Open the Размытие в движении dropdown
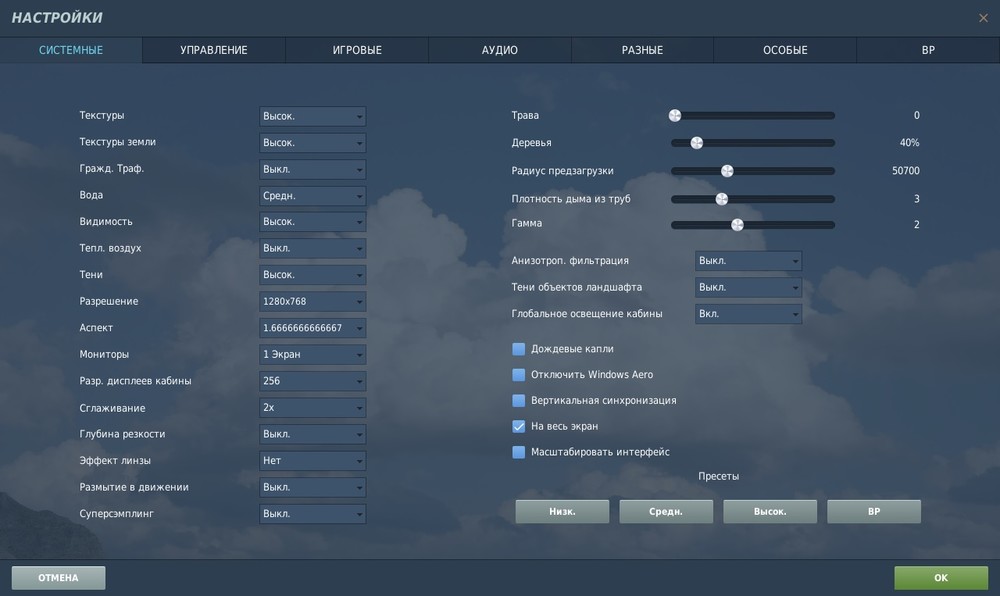The width and height of the screenshot is (1000, 596). coord(312,487)
